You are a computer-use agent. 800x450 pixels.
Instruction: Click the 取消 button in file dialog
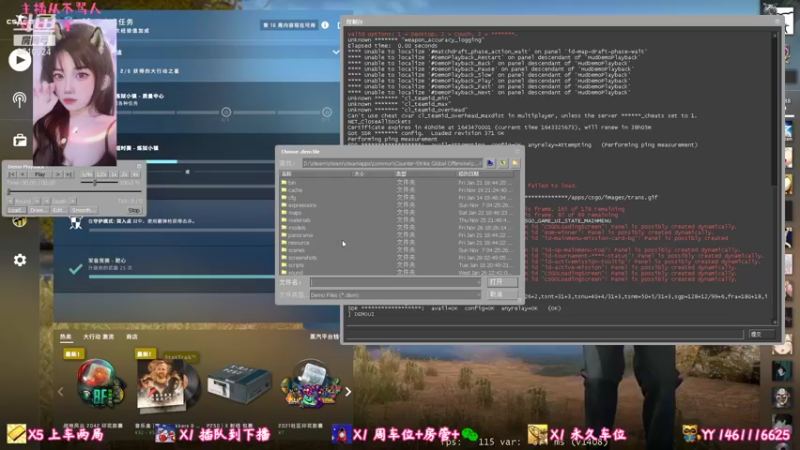coord(502,295)
